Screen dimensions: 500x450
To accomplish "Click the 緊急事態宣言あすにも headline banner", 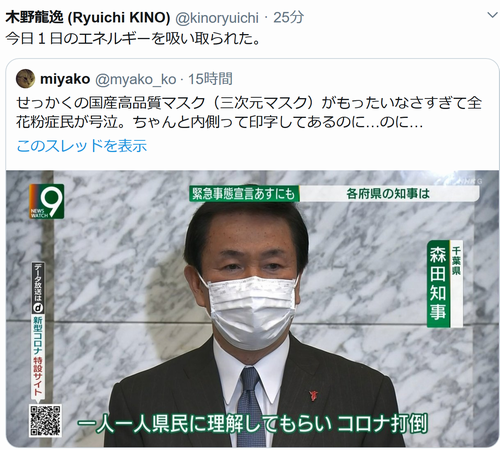I will point(244,194).
